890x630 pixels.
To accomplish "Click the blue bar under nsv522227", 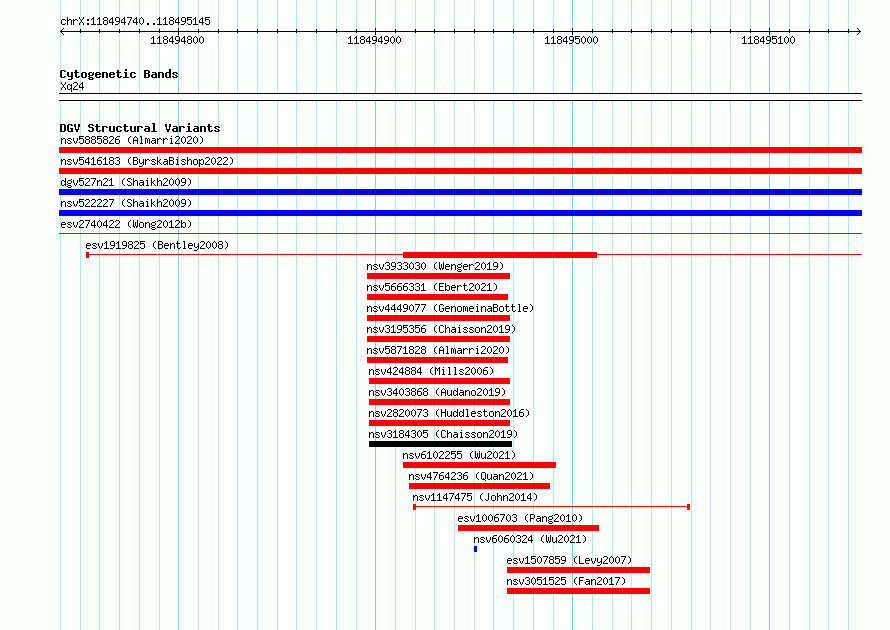I will [460, 213].
